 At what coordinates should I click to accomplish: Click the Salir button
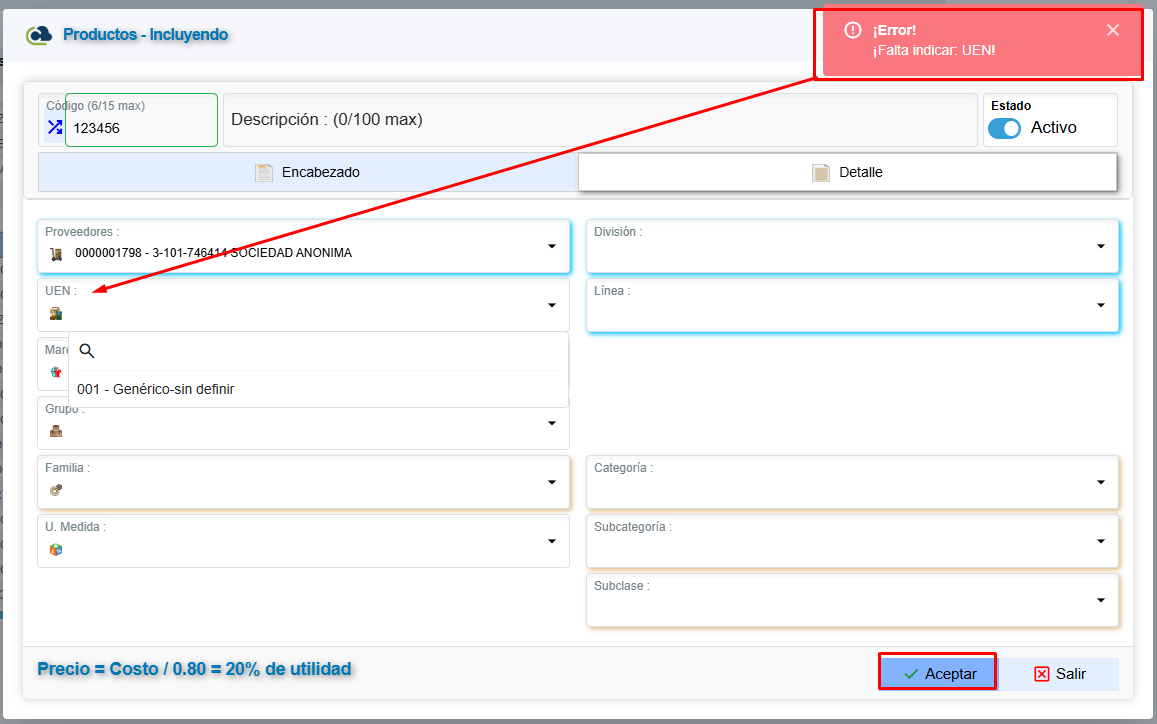click(x=1059, y=674)
